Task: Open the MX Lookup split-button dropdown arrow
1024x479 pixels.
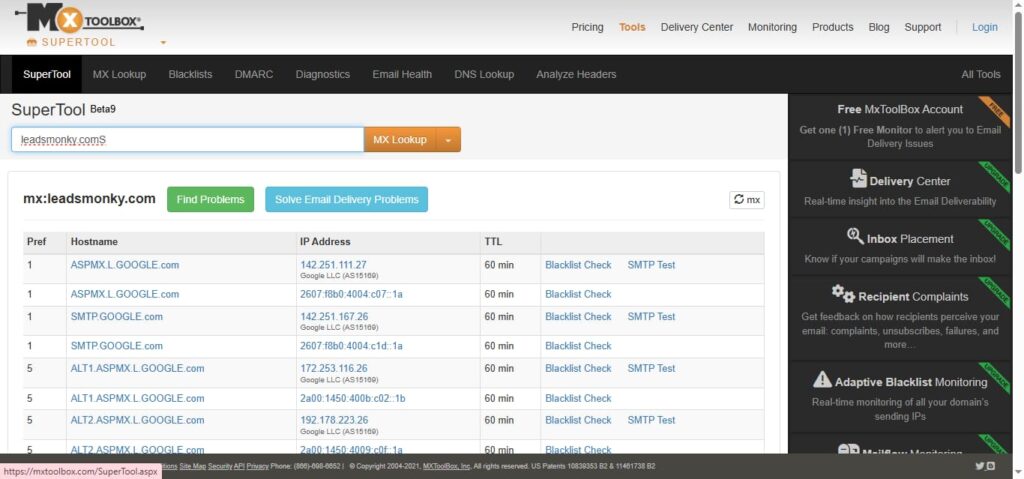Action: pos(449,140)
